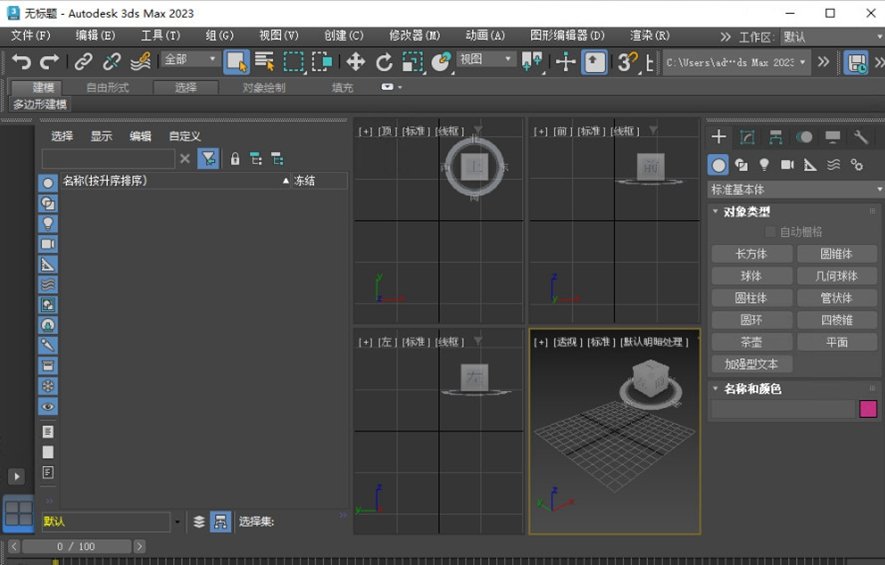Activate the Select and Link tool
Image resolution: width=885 pixels, height=565 pixels.
pyautogui.click(x=84, y=62)
